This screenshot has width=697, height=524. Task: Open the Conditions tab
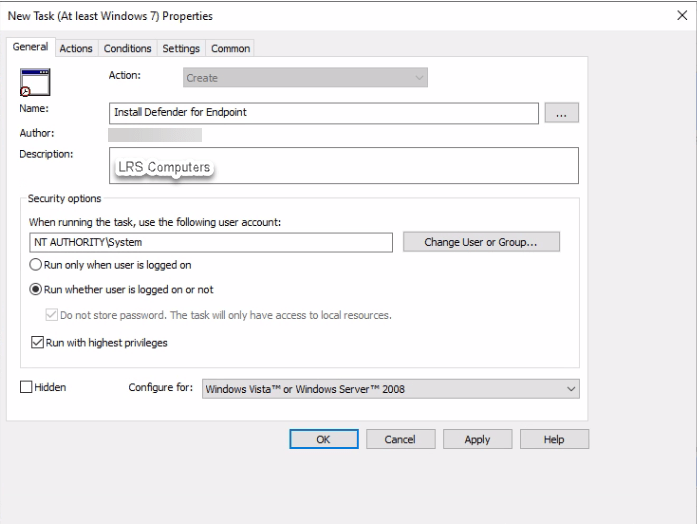[128, 48]
